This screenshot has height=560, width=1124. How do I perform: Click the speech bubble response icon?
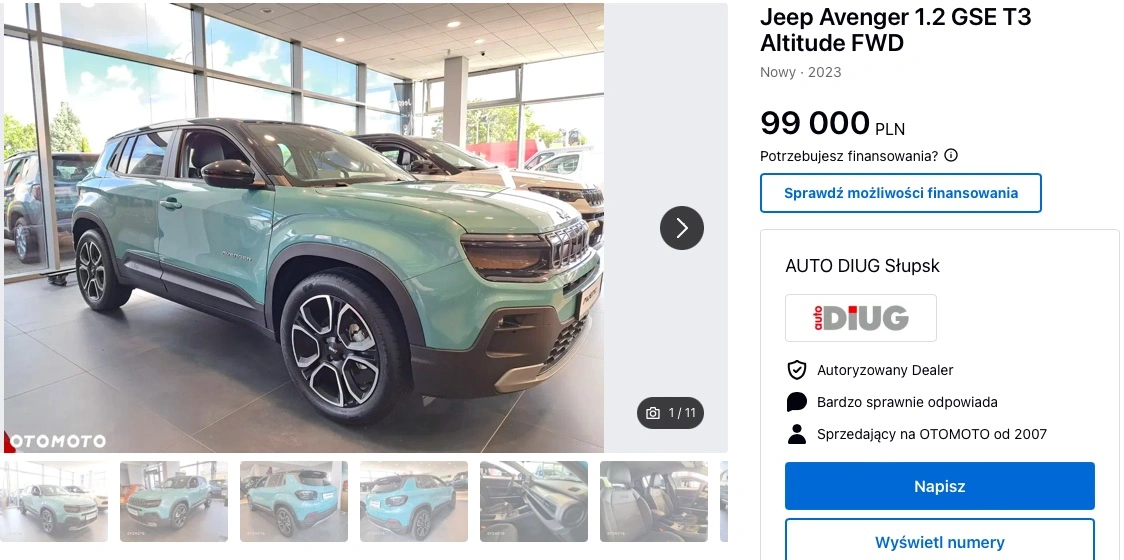(x=796, y=402)
